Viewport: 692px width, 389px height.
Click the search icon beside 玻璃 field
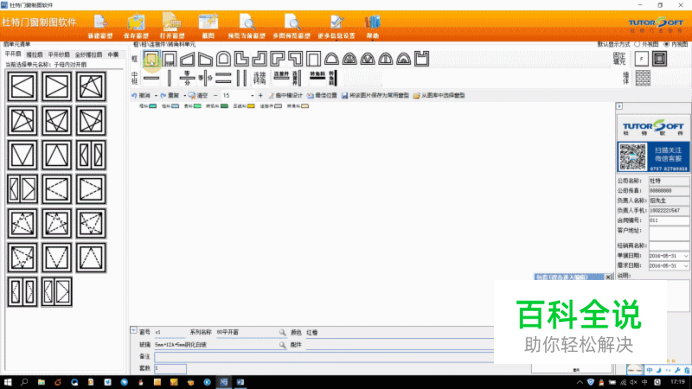coord(282,345)
